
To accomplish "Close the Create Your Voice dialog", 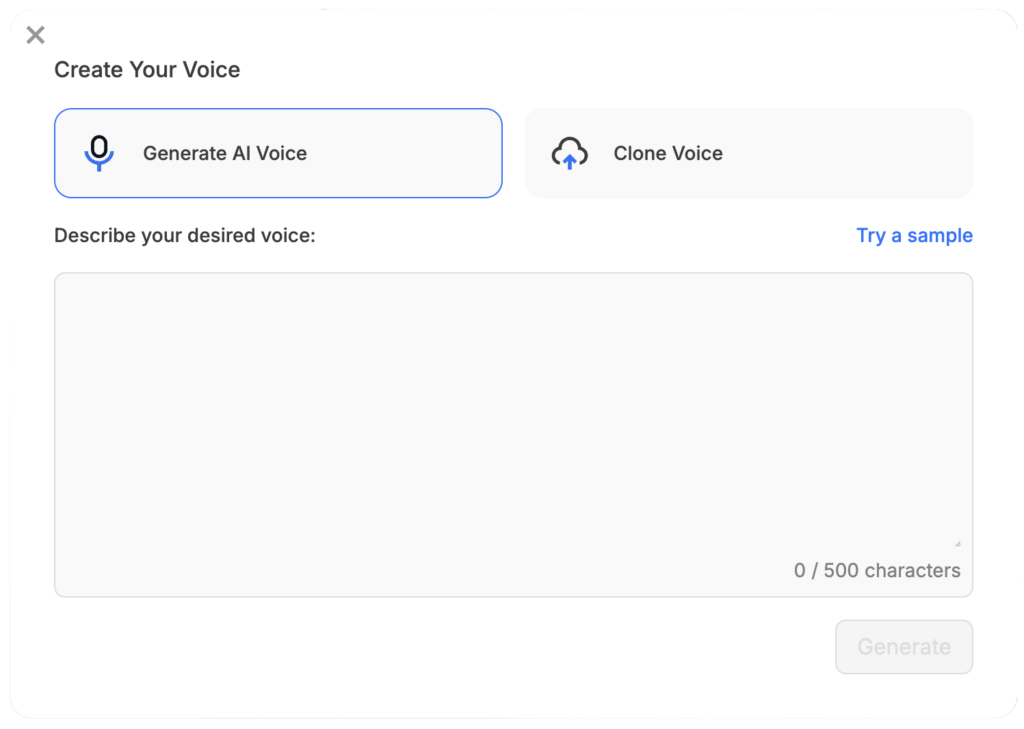I will pyautogui.click(x=35, y=35).
